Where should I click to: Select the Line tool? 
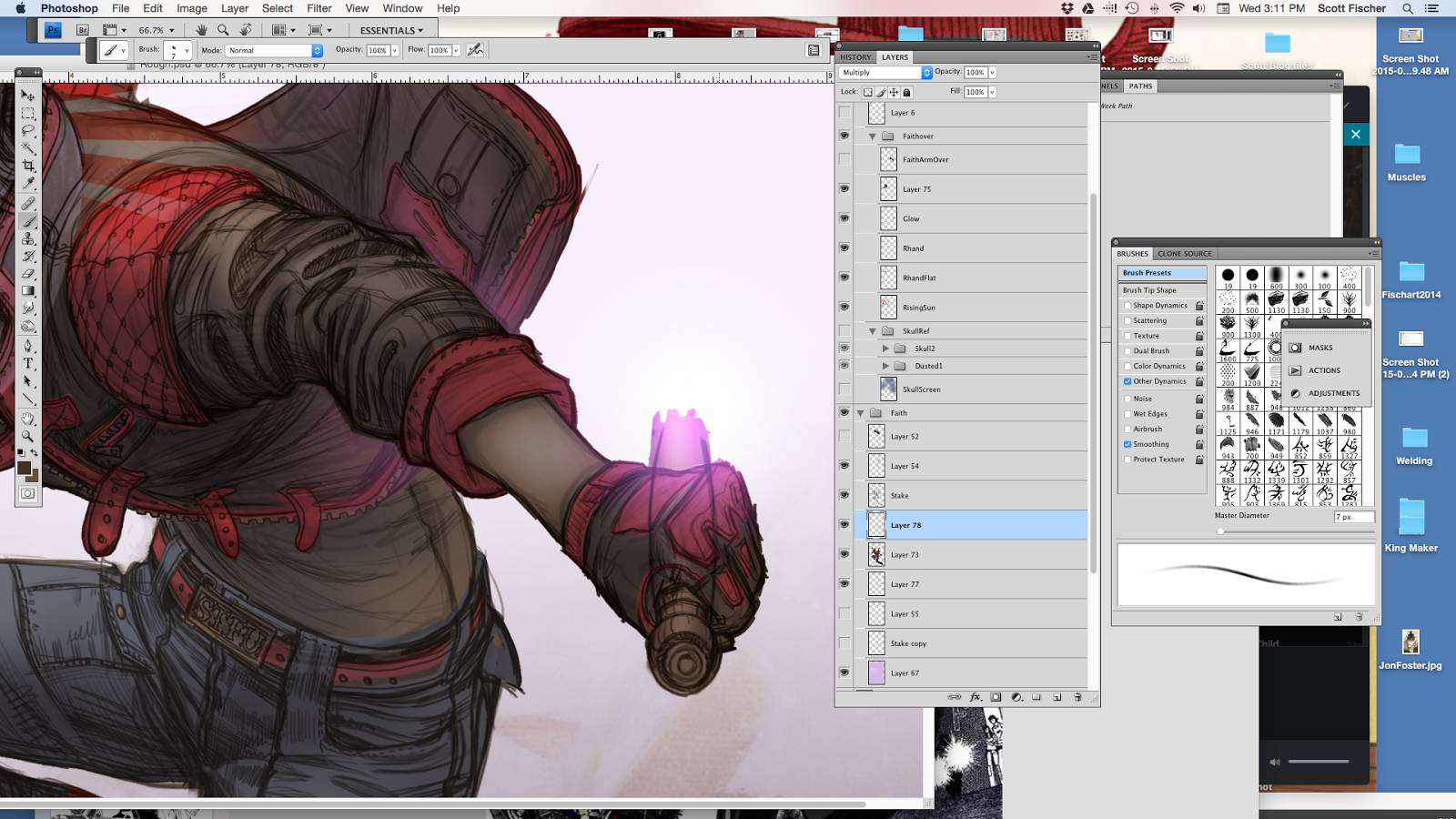click(28, 399)
